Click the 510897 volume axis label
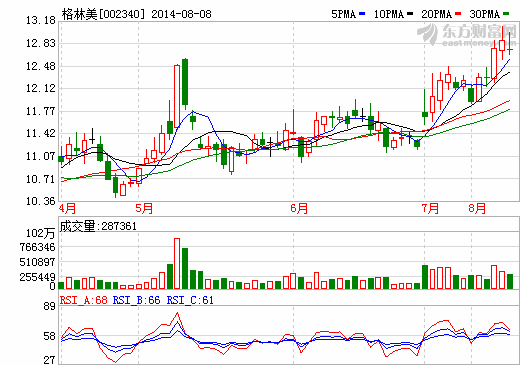Image resolution: width=520 pixels, height=365 pixels. [x=37, y=262]
